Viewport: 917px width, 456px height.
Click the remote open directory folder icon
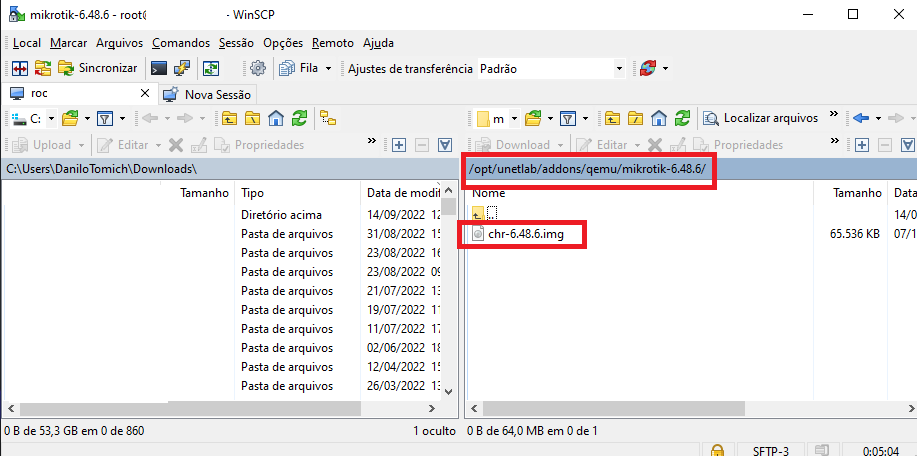click(533, 119)
